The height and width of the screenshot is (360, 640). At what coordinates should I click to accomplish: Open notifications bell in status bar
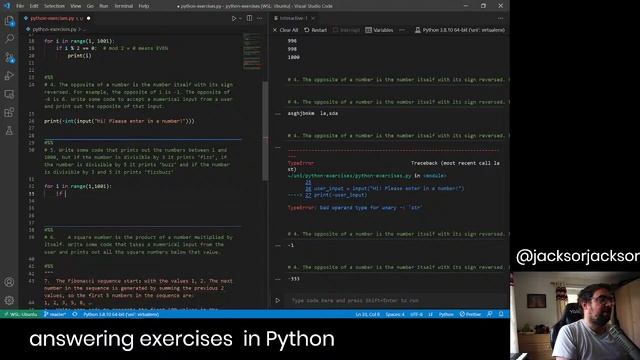(501, 314)
